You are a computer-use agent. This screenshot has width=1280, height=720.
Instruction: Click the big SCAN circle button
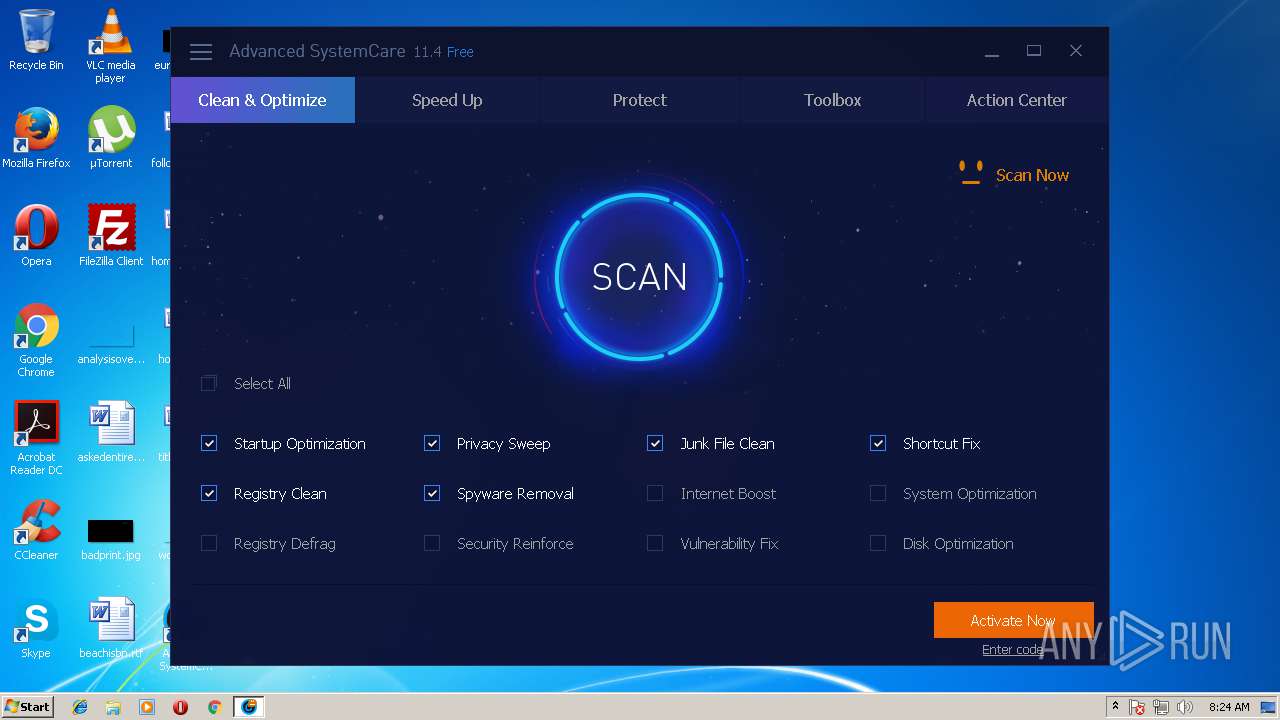point(640,277)
